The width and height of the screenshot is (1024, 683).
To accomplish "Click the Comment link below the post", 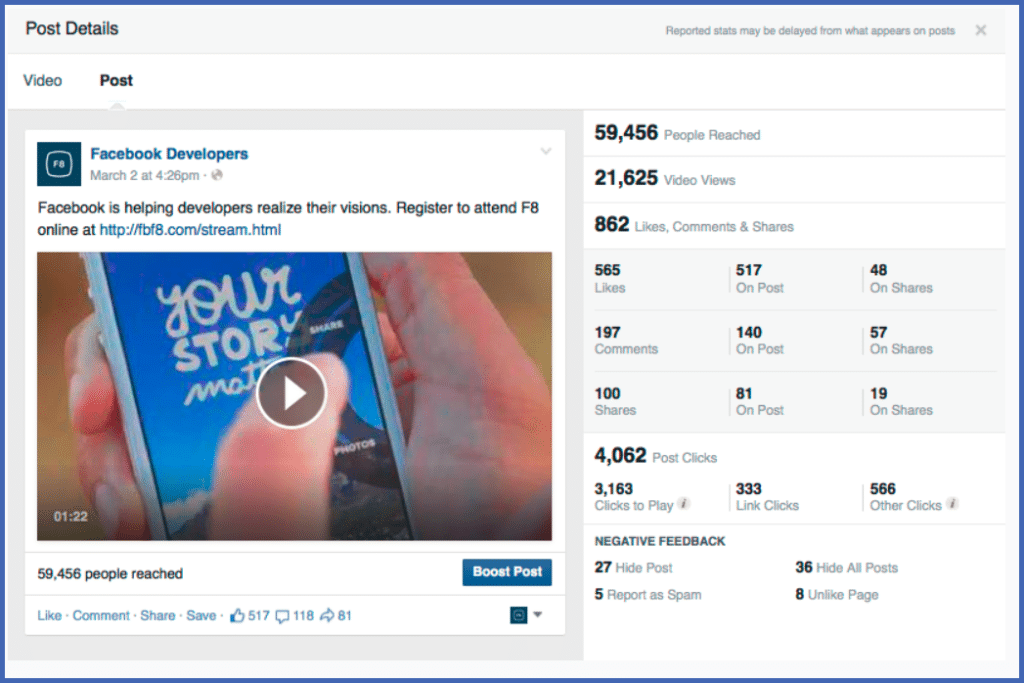I will coord(100,615).
